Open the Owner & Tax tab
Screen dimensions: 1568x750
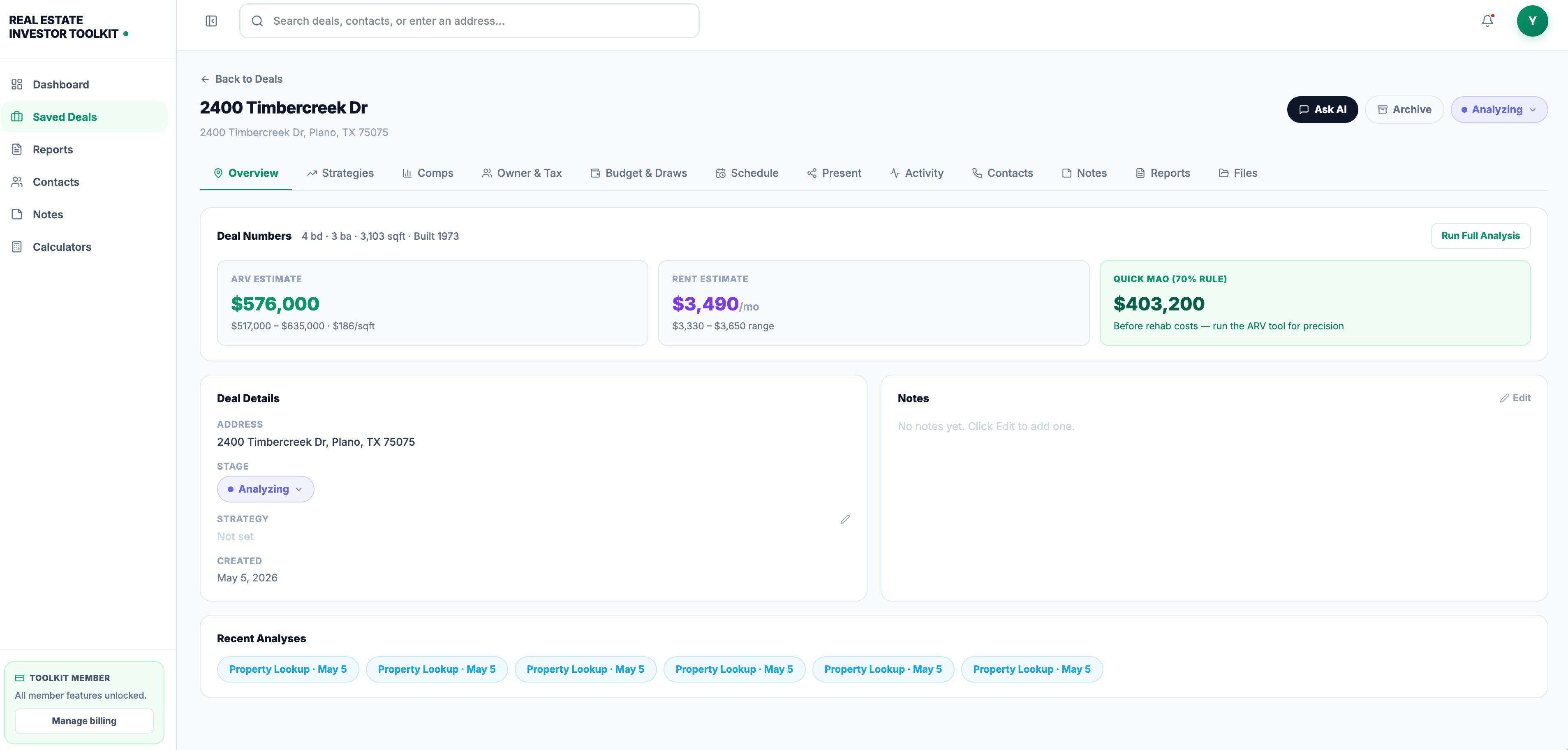click(x=522, y=174)
